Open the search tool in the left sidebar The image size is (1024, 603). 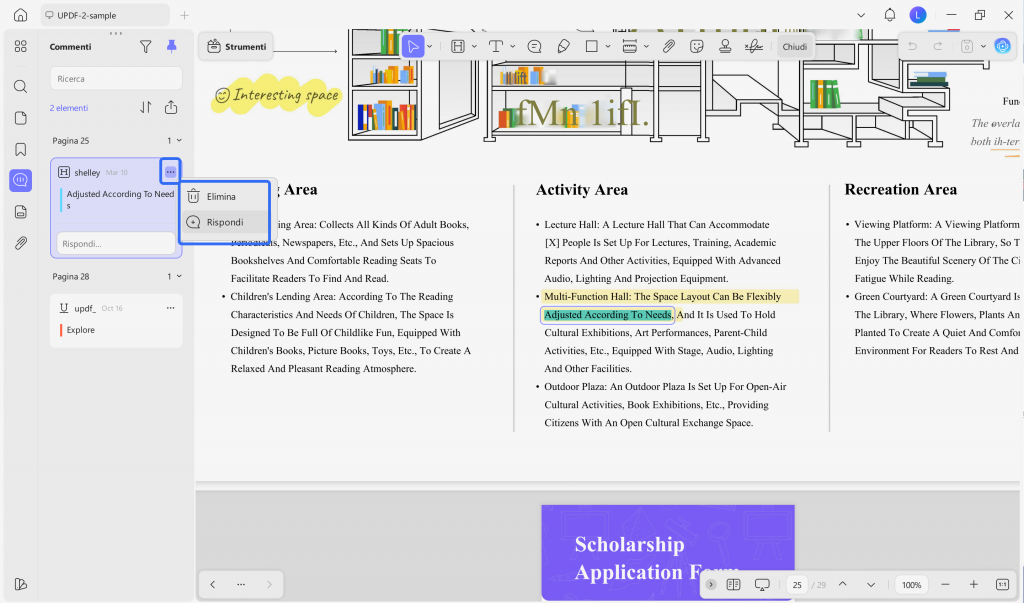21,86
